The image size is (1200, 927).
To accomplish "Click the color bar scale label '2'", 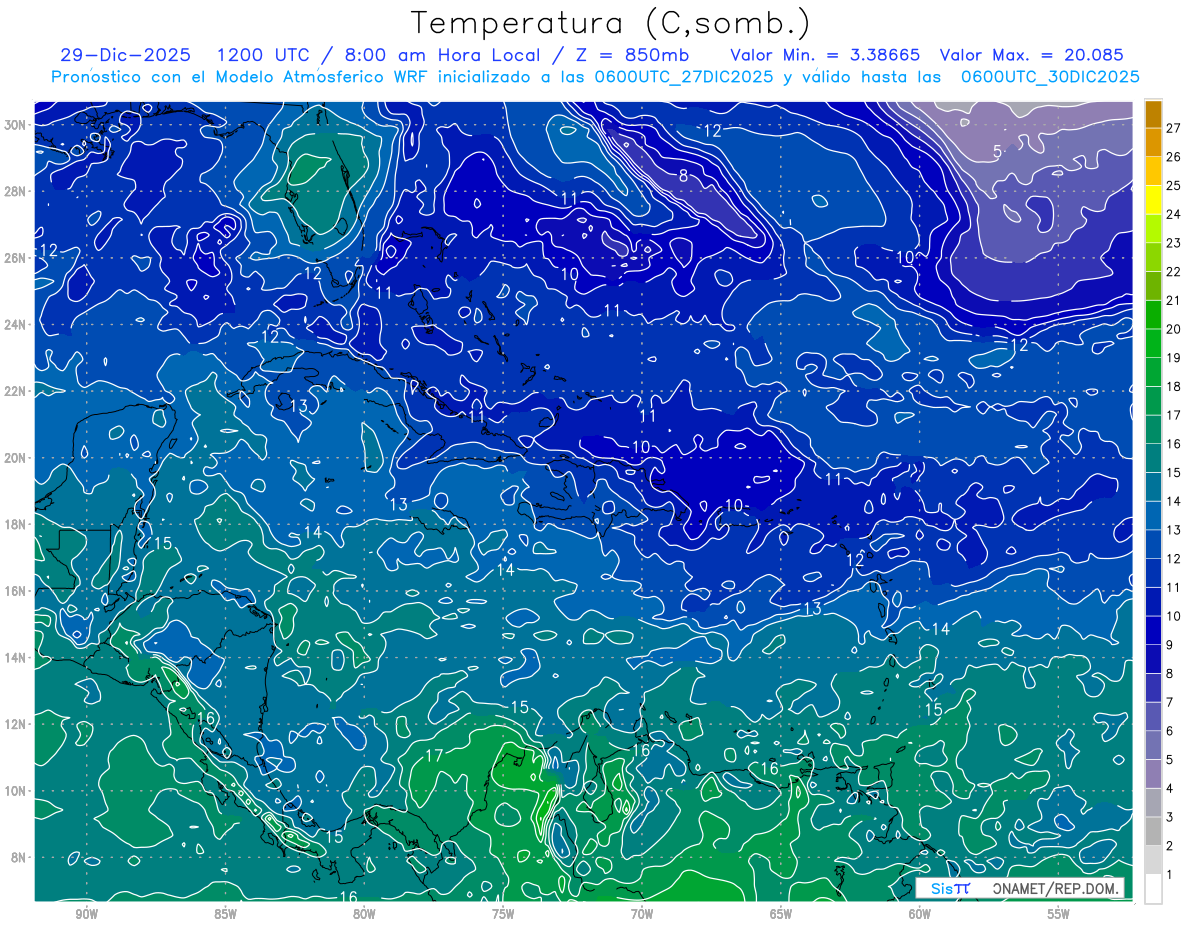I will point(1171,846).
